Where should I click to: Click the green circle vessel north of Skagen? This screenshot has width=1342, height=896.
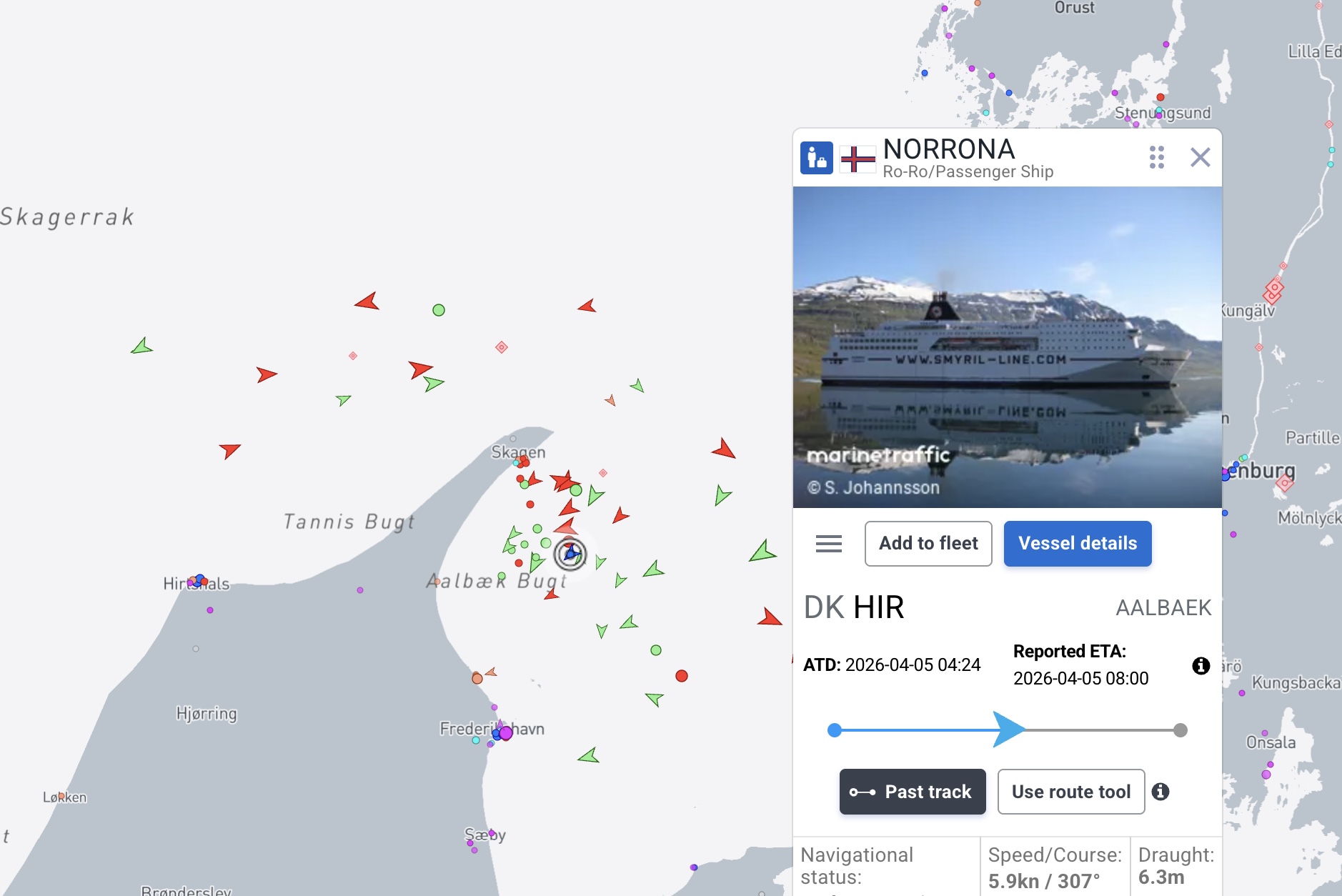click(439, 310)
